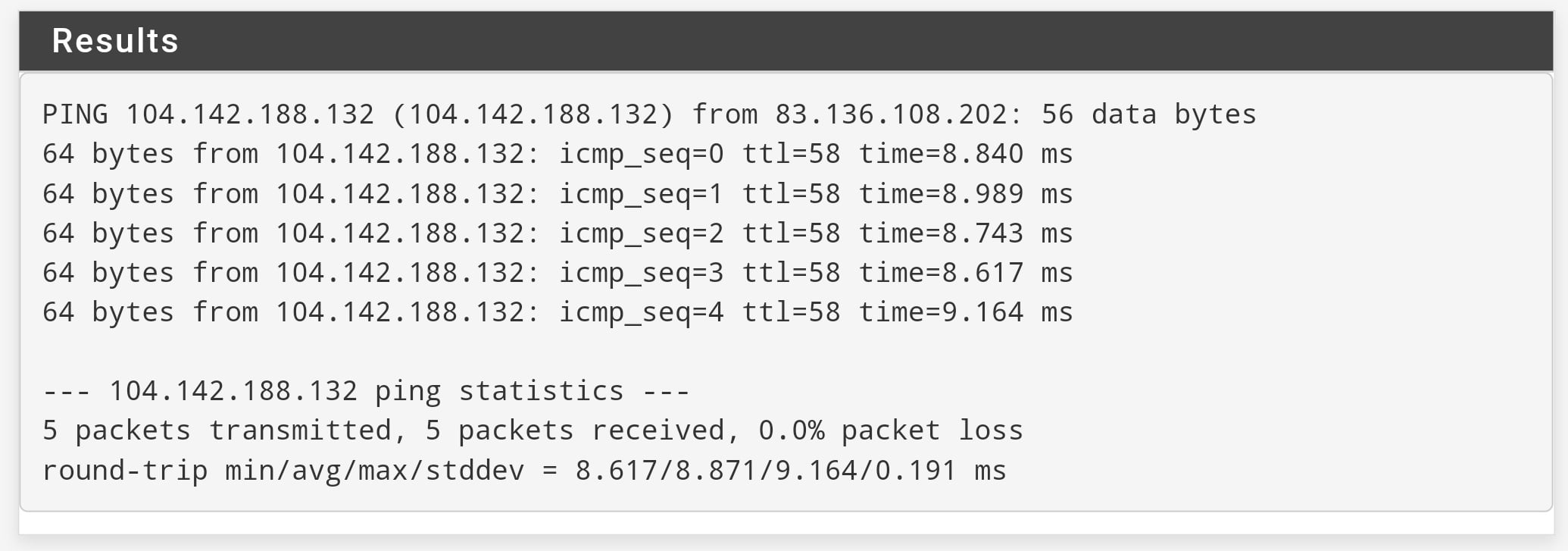The width and height of the screenshot is (1568, 551).
Task: Click the 8.617/8.871/9.164/0.191 statistics values
Action: pos(766,471)
